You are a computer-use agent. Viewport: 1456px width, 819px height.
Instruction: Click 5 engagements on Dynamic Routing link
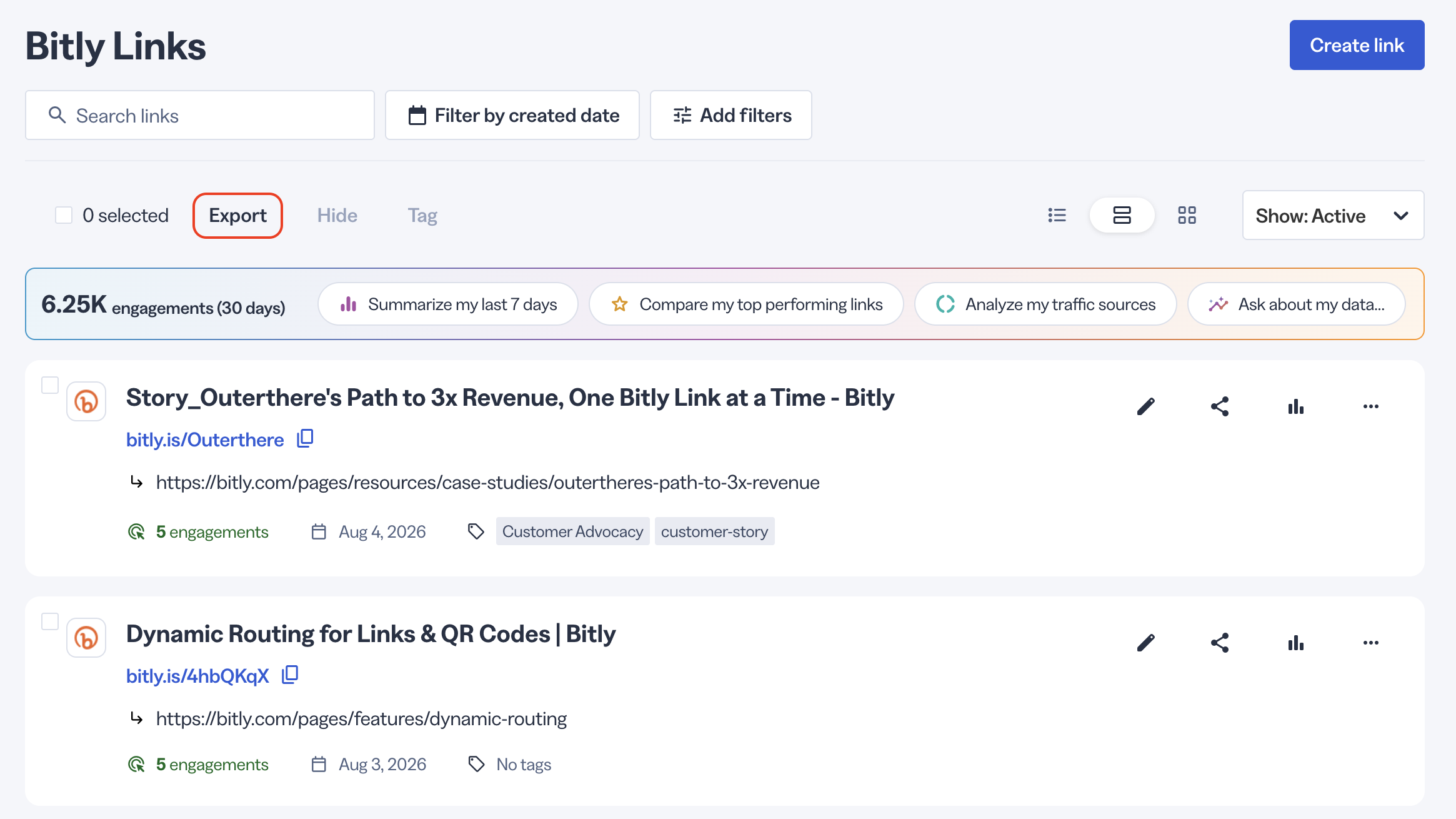tap(212, 764)
